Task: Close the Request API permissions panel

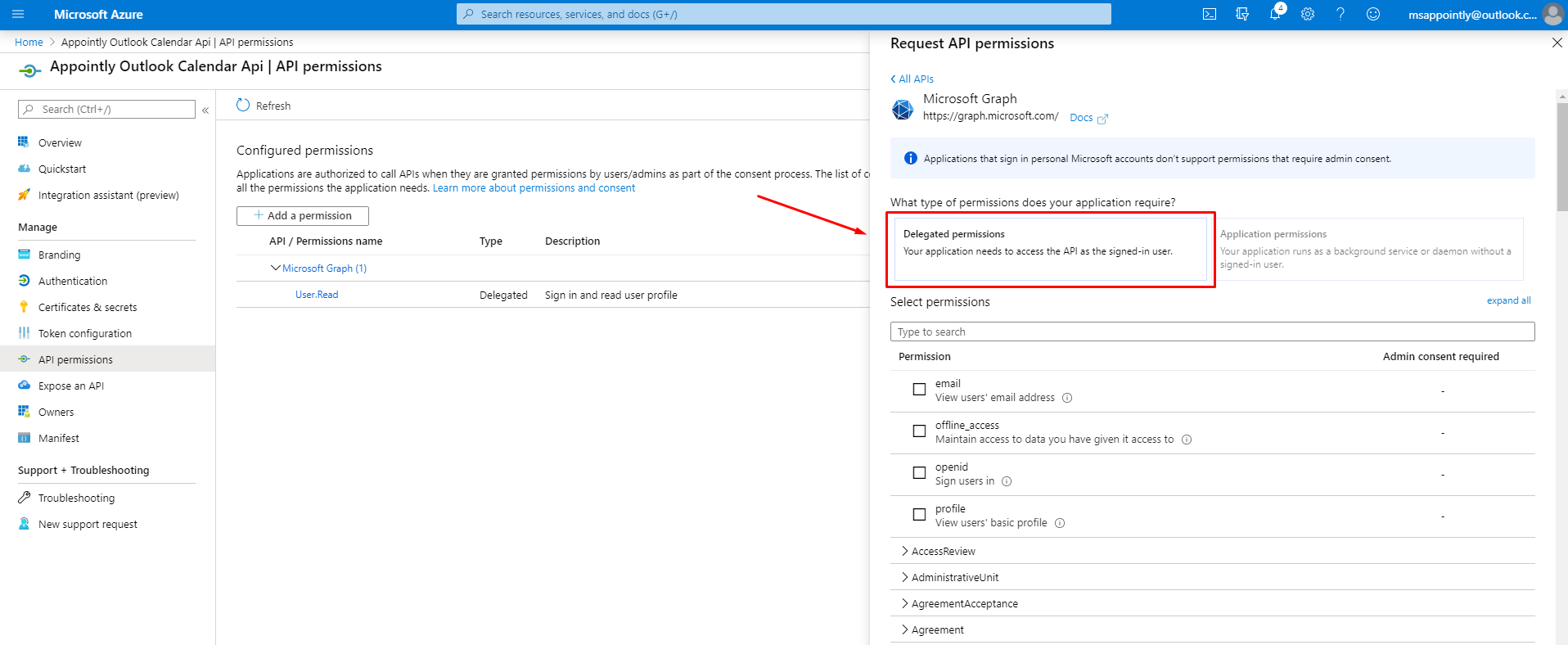Action: (1557, 43)
